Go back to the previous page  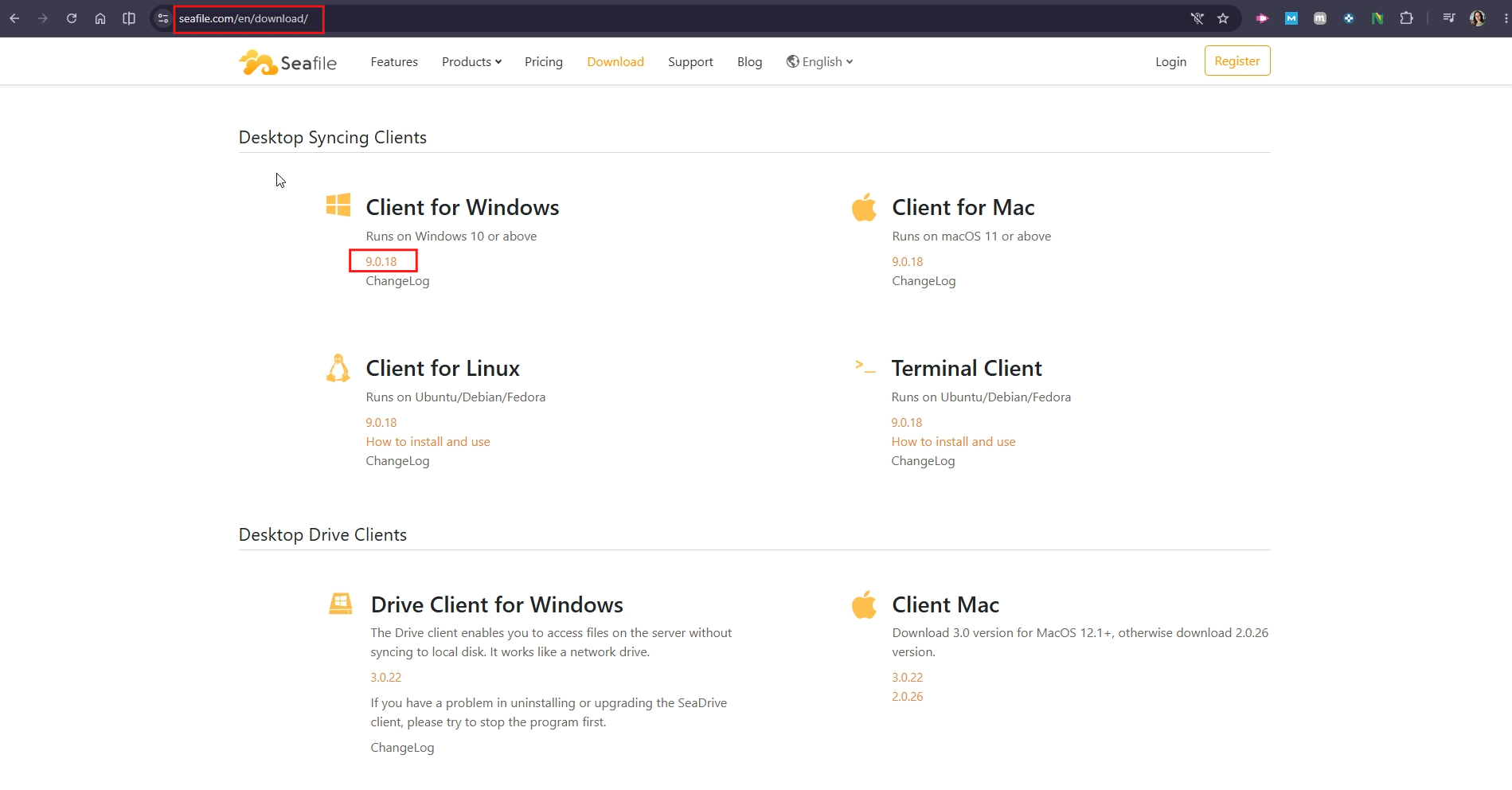[14, 18]
